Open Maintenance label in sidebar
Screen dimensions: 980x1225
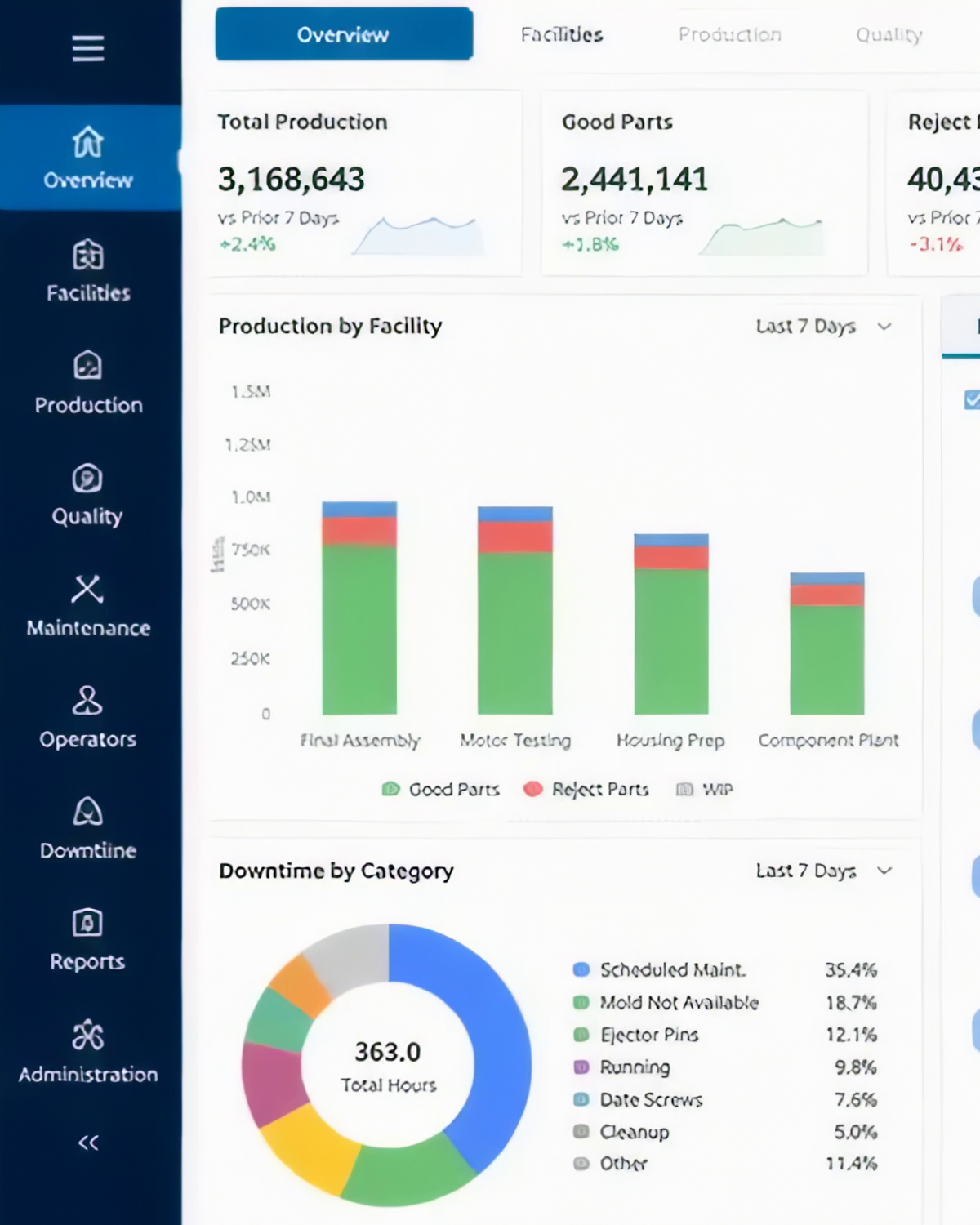click(88, 627)
